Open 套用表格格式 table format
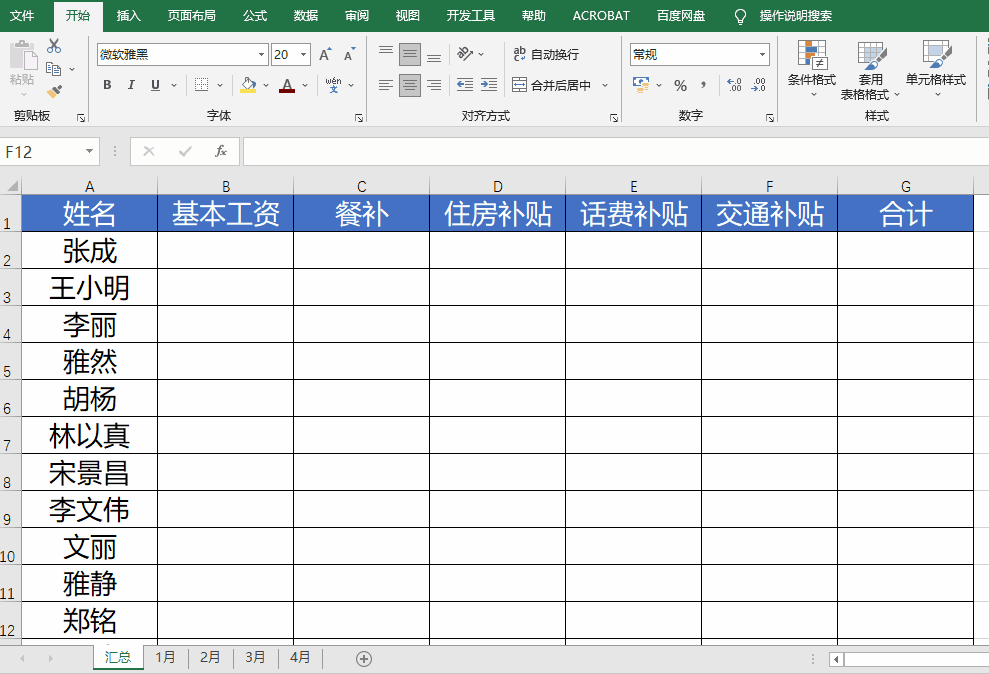 pos(870,70)
